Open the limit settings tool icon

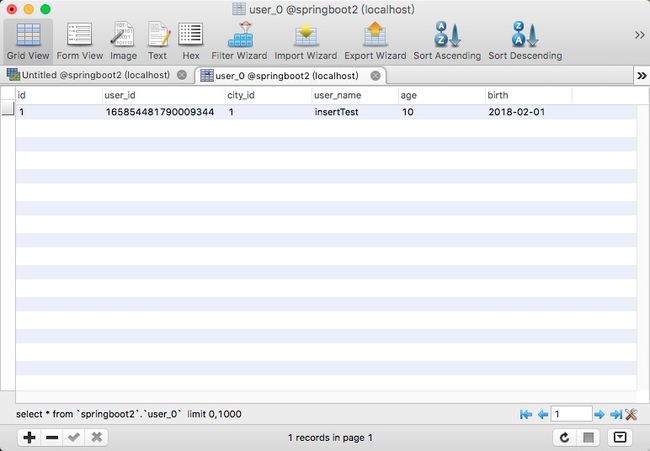[631, 414]
